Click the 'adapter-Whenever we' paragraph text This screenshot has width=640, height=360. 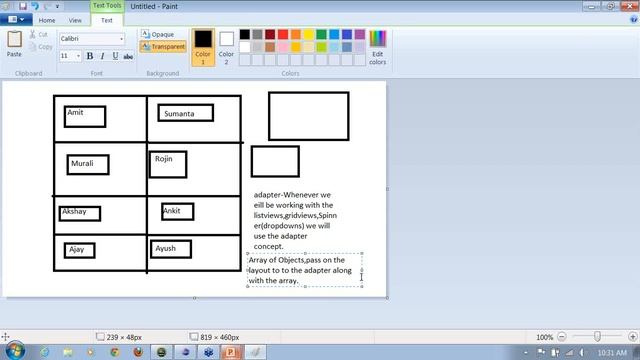(x=295, y=220)
